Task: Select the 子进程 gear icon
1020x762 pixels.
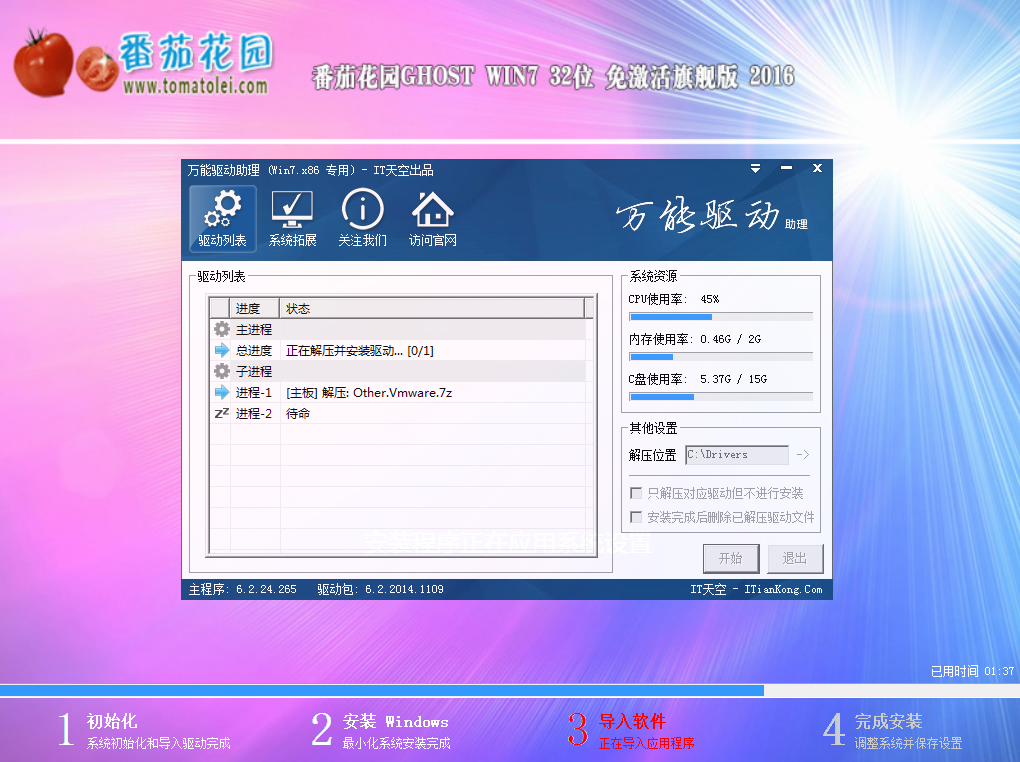Action: 222,371
